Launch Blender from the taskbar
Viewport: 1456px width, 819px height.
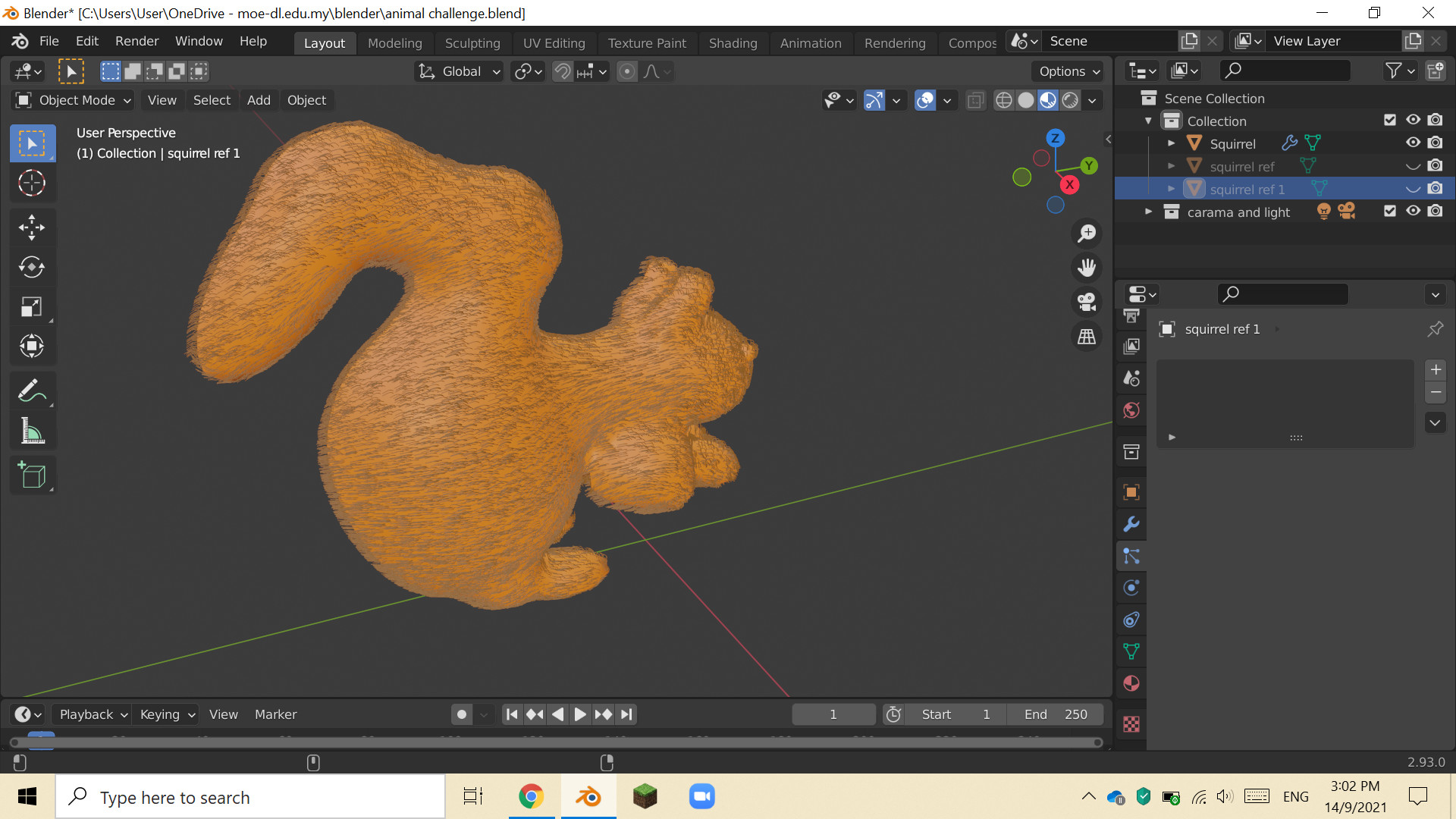[588, 796]
